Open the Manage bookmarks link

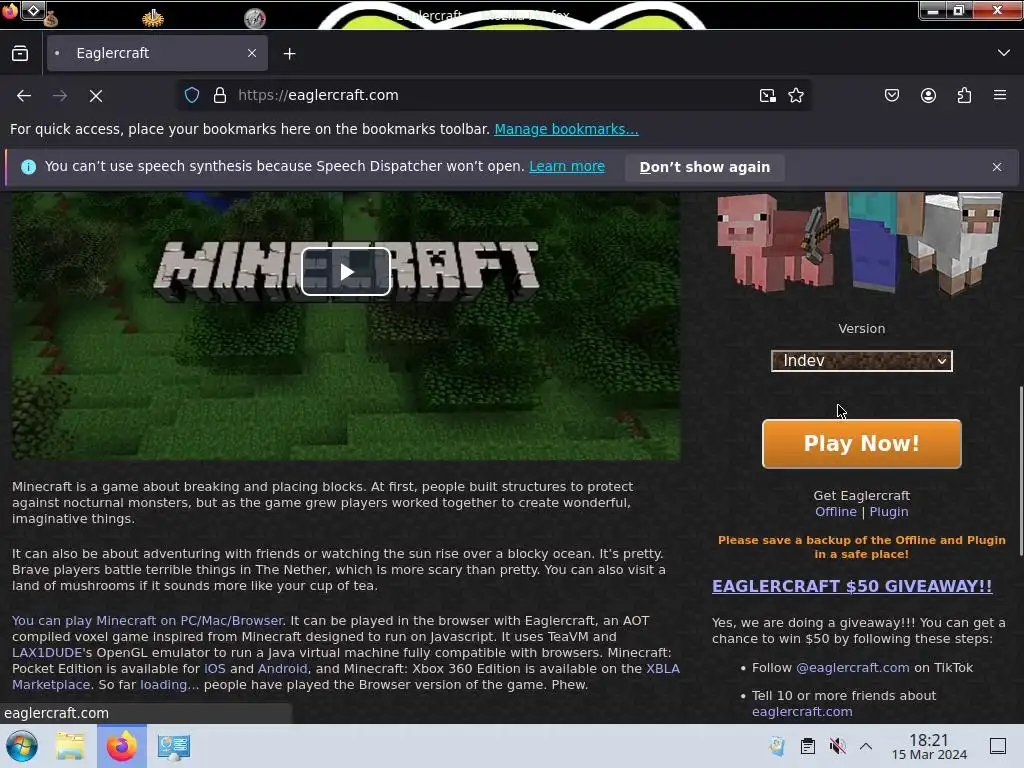566,129
